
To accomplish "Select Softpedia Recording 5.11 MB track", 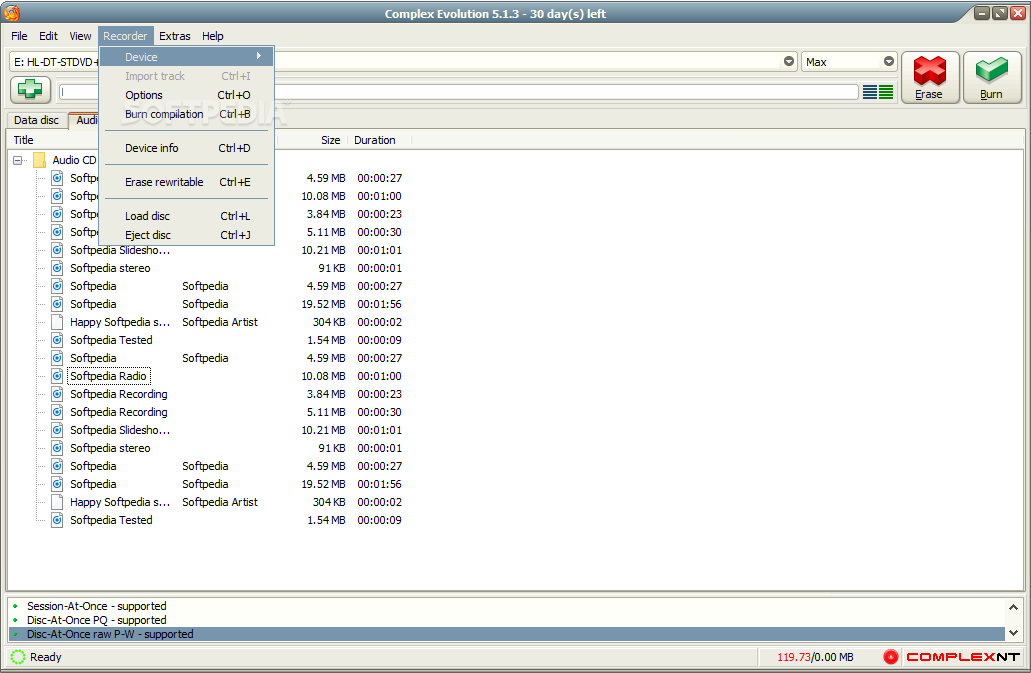I will [x=119, y=412].
